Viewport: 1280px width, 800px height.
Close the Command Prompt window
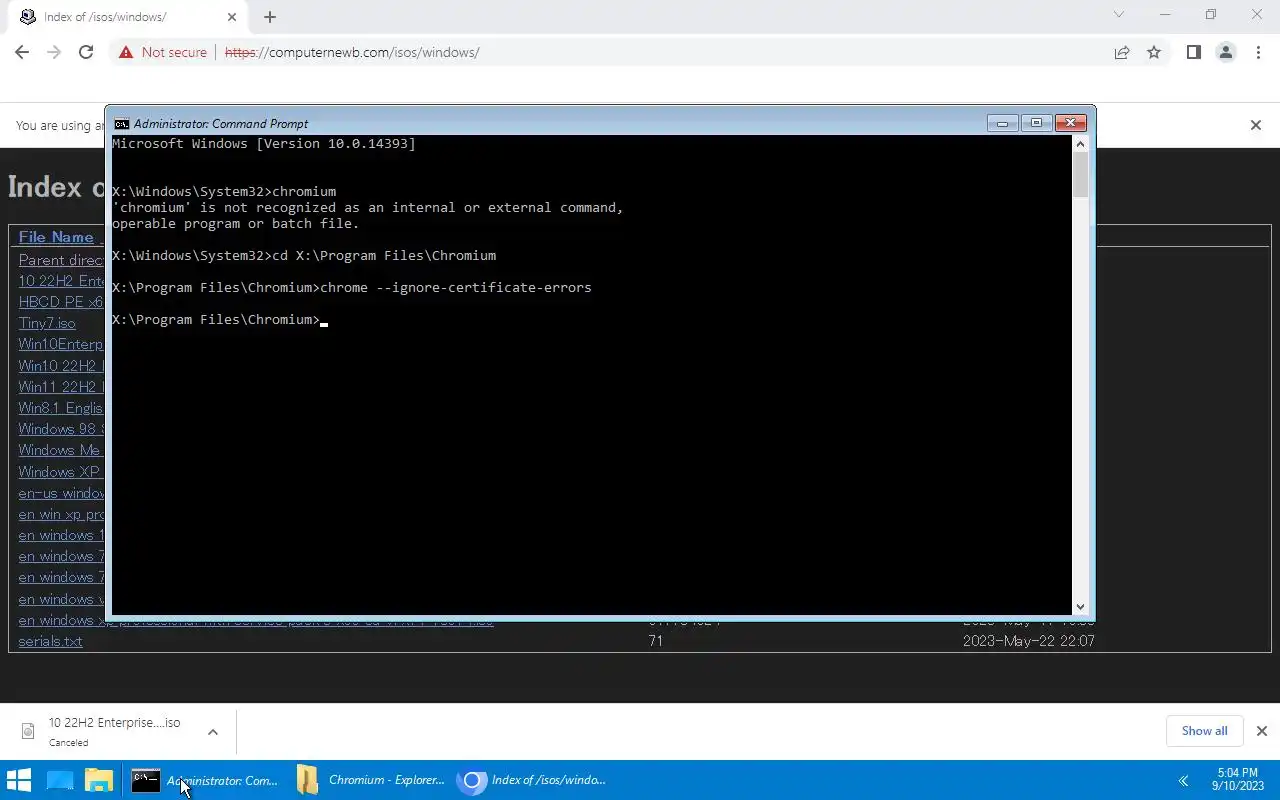(1070, 123)
